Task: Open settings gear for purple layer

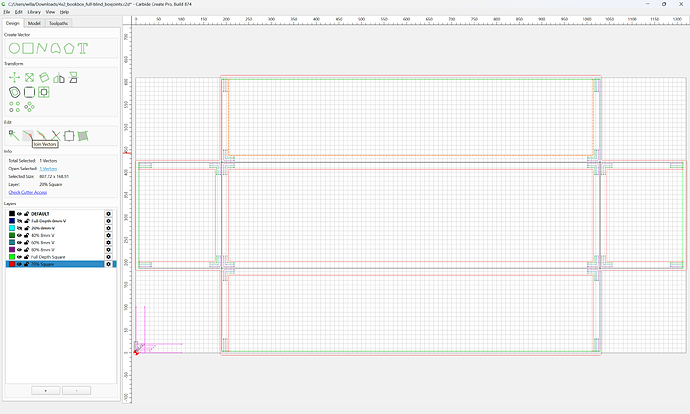Action: (108, 249)
